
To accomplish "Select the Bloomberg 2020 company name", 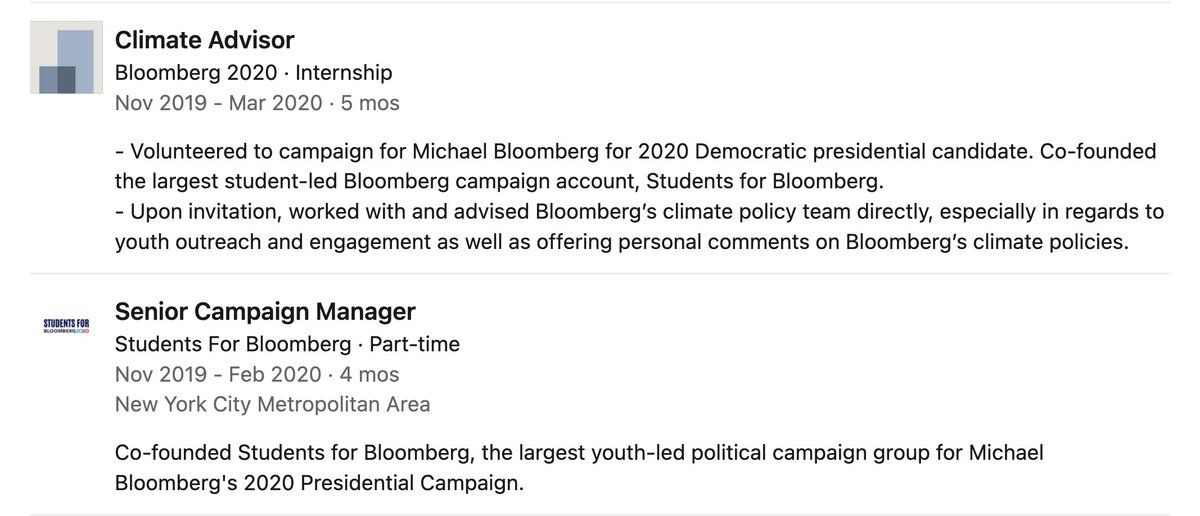I will tap(195, 73).
